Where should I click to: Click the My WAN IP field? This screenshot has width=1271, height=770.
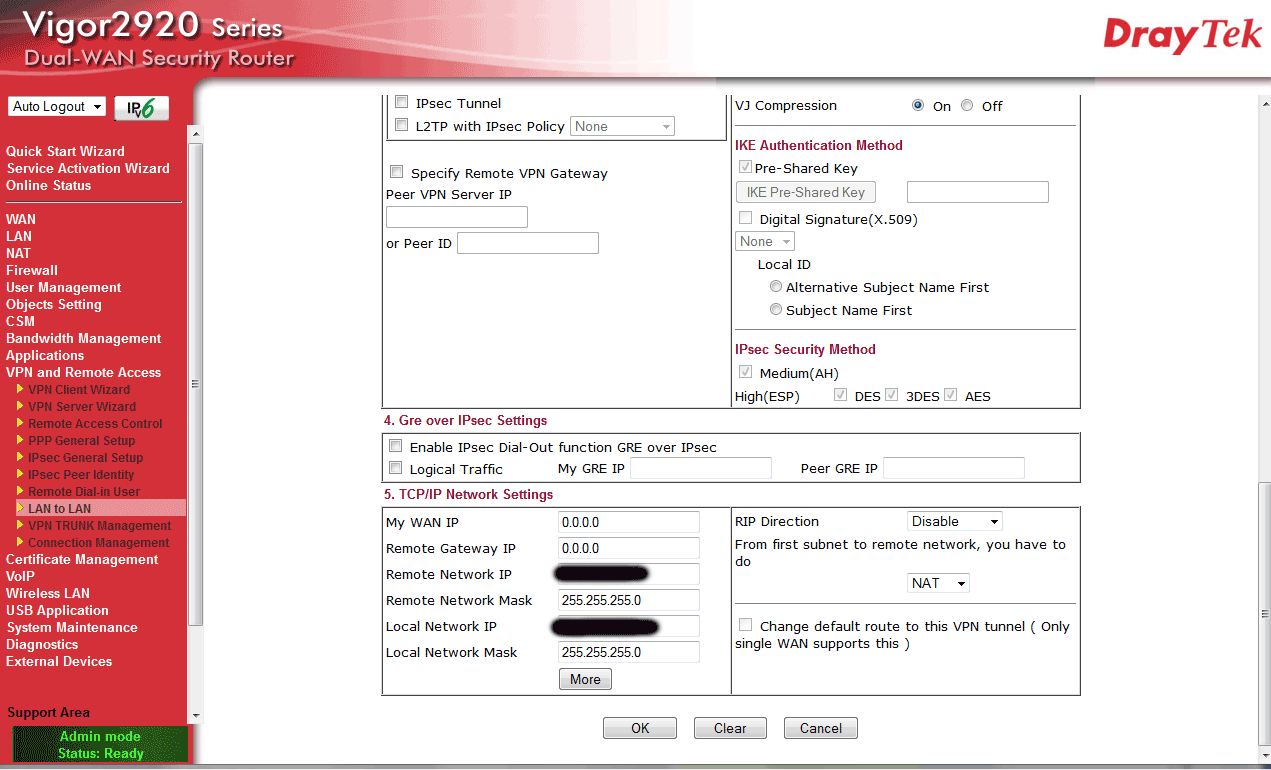click(x=629, y=522)
